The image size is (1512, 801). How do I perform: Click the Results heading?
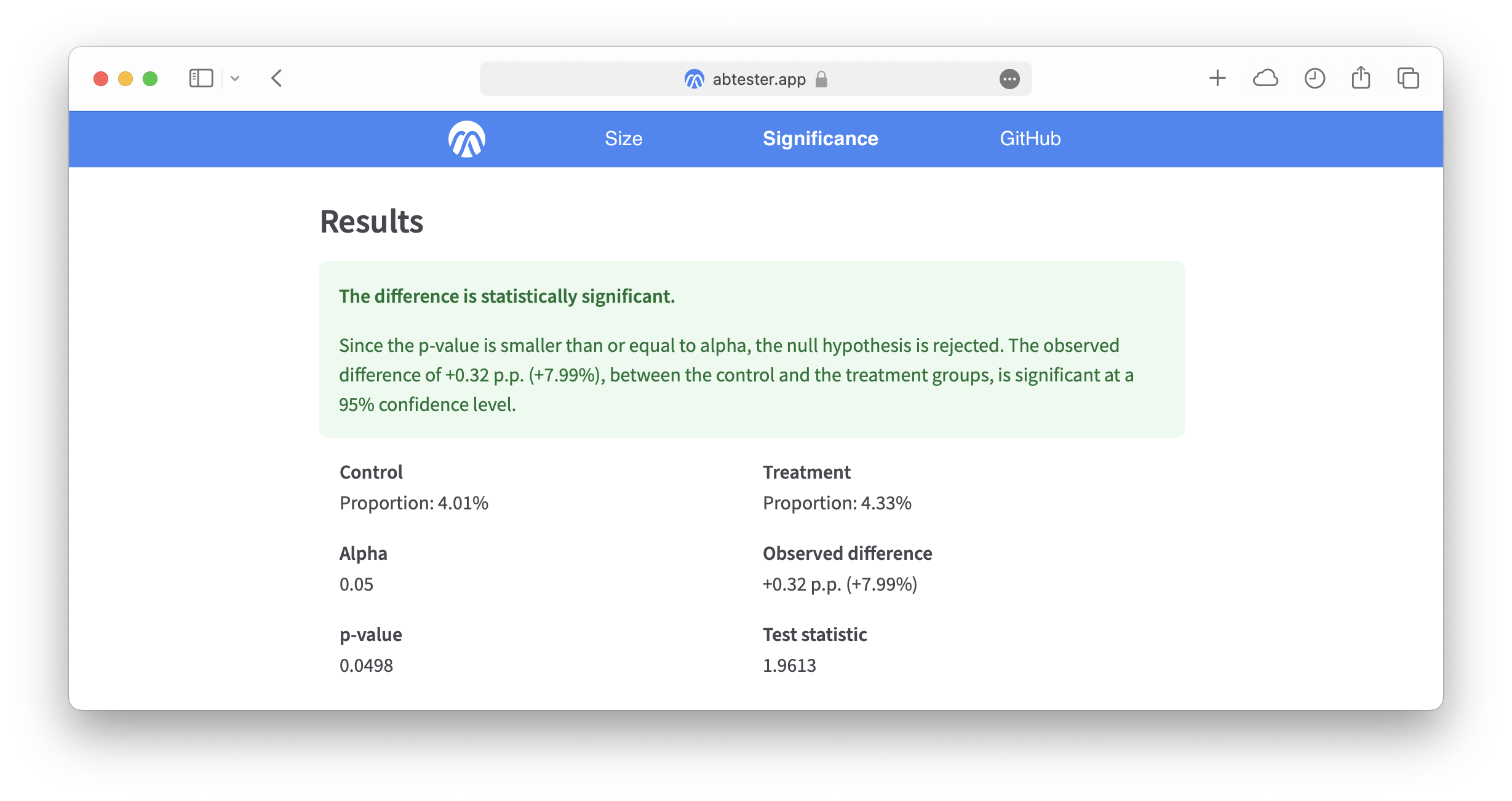(x=372, y=221)
